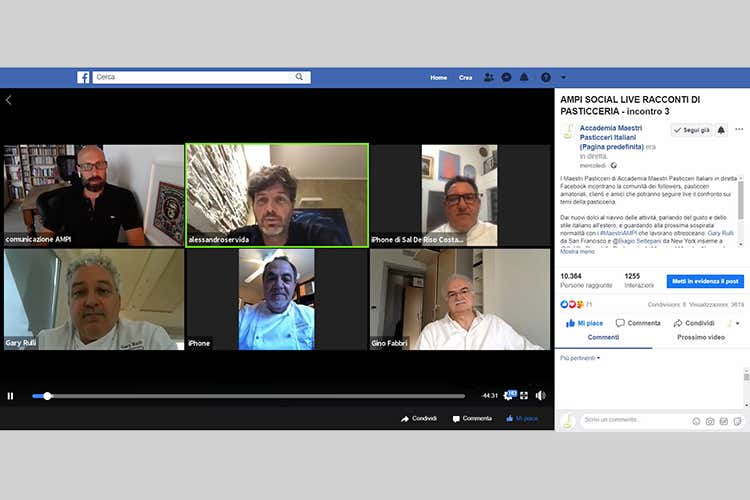Click the reactions count icons

pyautogui.click(x=572, y=304)
